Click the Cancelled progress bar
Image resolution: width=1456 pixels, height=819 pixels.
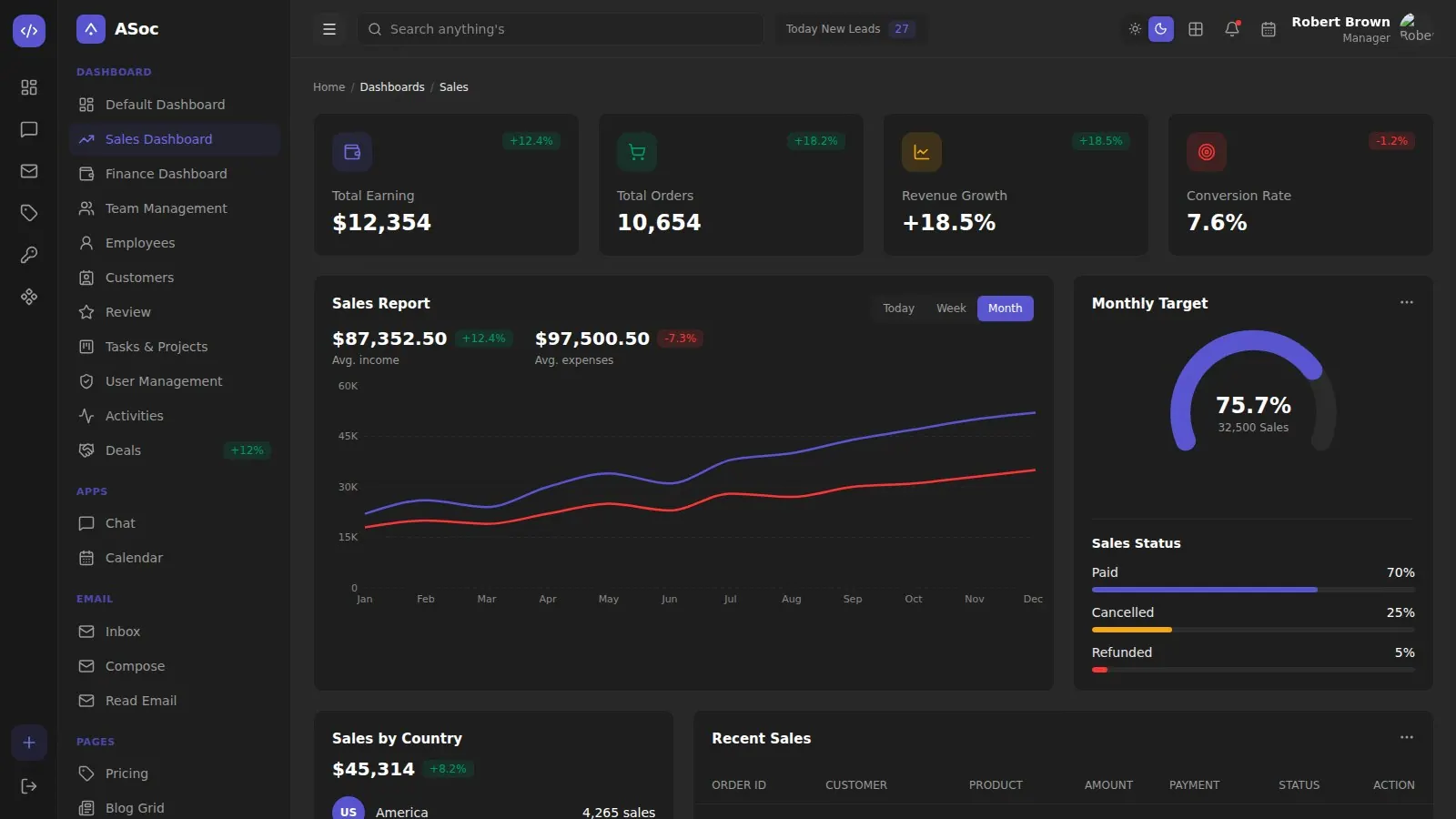pos(1253,630)
